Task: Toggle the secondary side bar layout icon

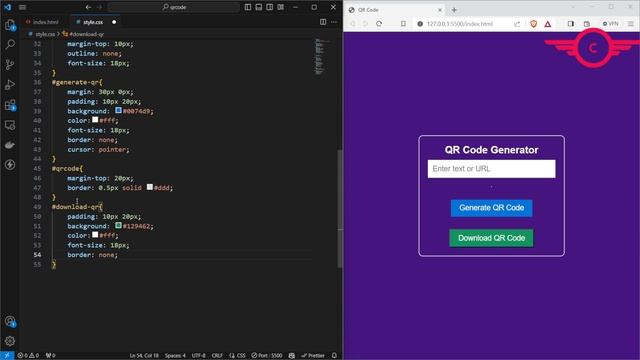Action: coord(270,7)
